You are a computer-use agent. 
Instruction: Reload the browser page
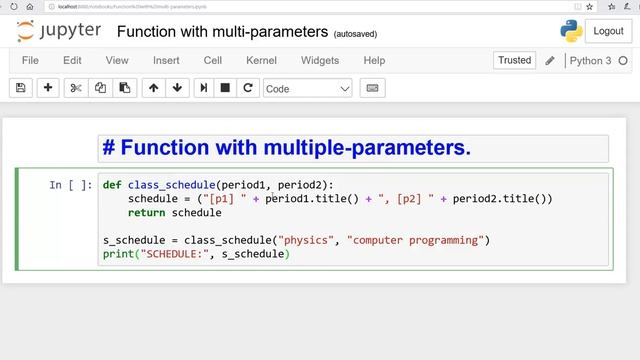click(14, 7)
